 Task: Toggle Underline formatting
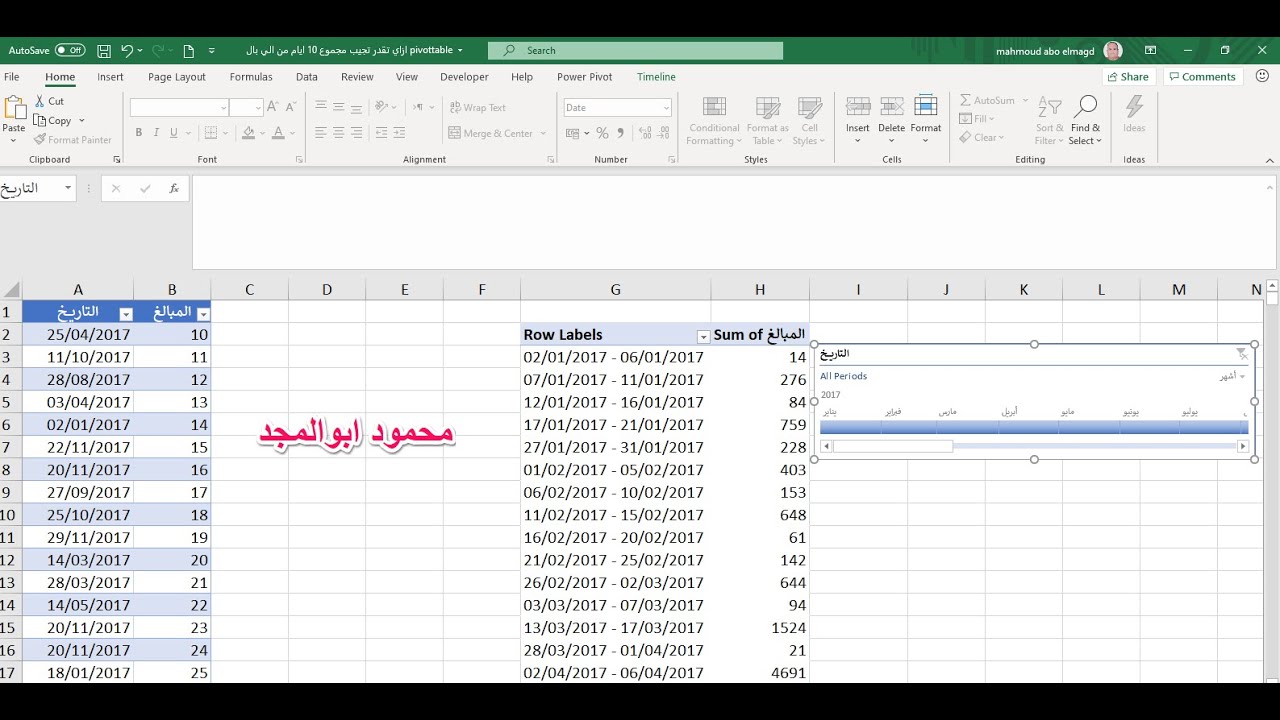[174, 133]
